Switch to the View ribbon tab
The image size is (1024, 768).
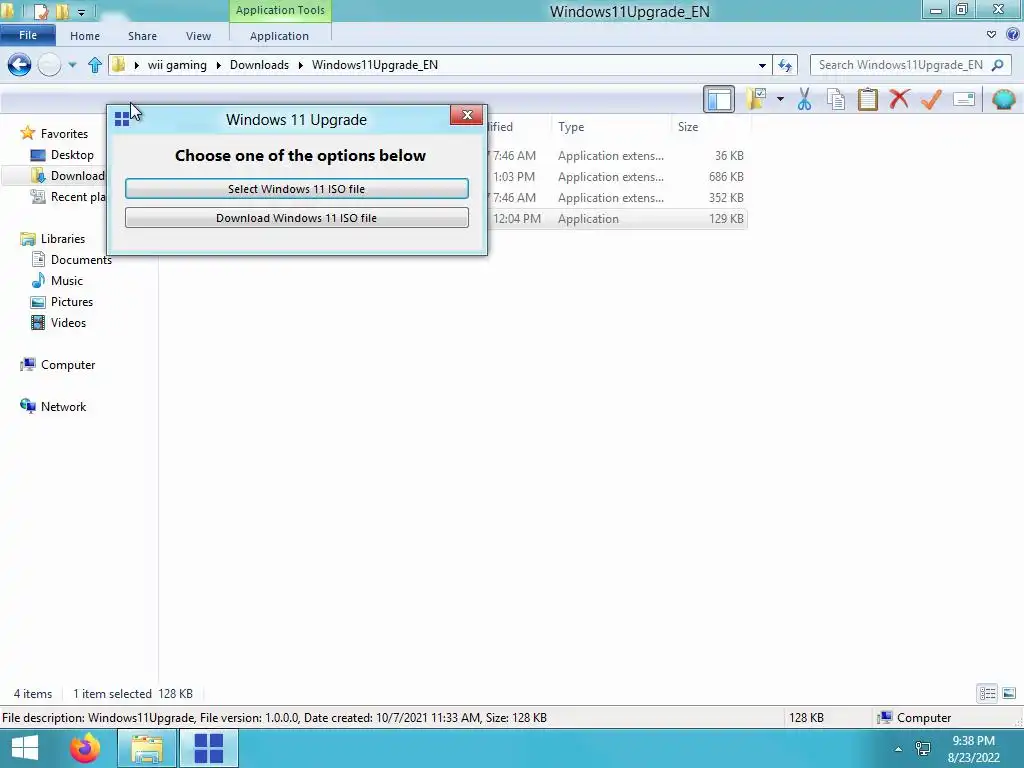[199, 36]
